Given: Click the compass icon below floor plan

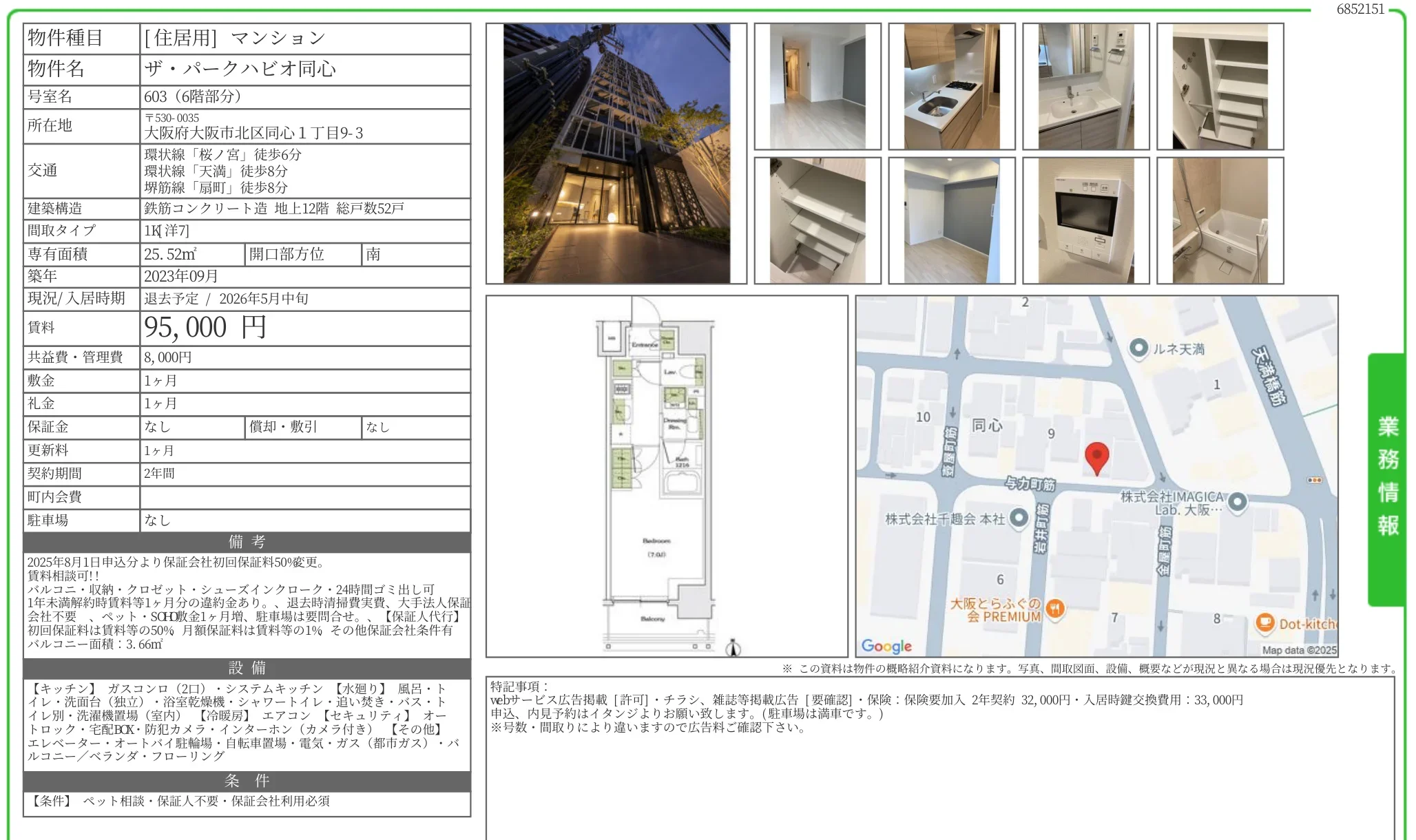Looking at the screenshot, I should coord(733,648).
